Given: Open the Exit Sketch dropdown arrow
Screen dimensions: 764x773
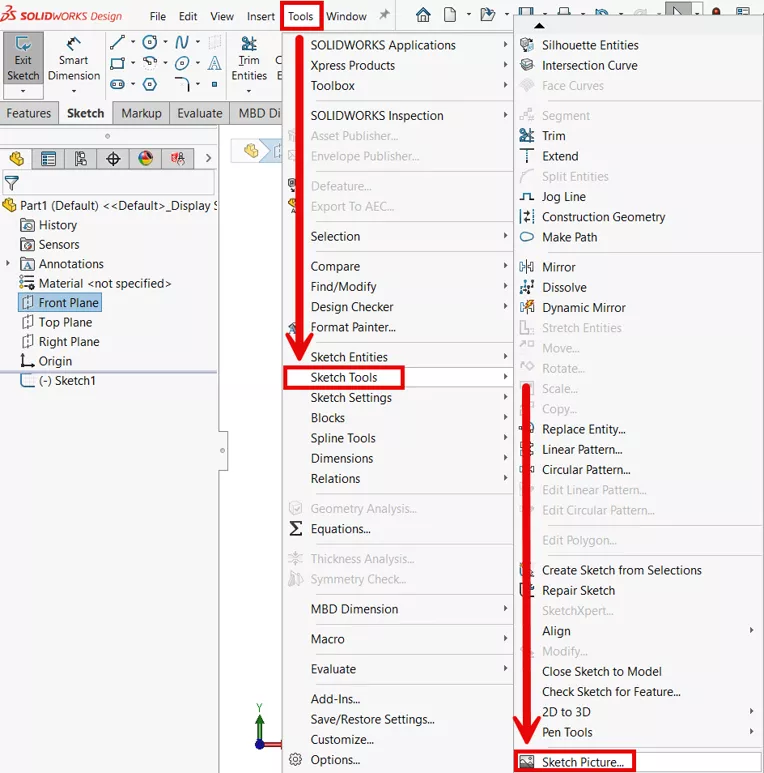Looking at the screenshot, I should [x=23, y=91].
